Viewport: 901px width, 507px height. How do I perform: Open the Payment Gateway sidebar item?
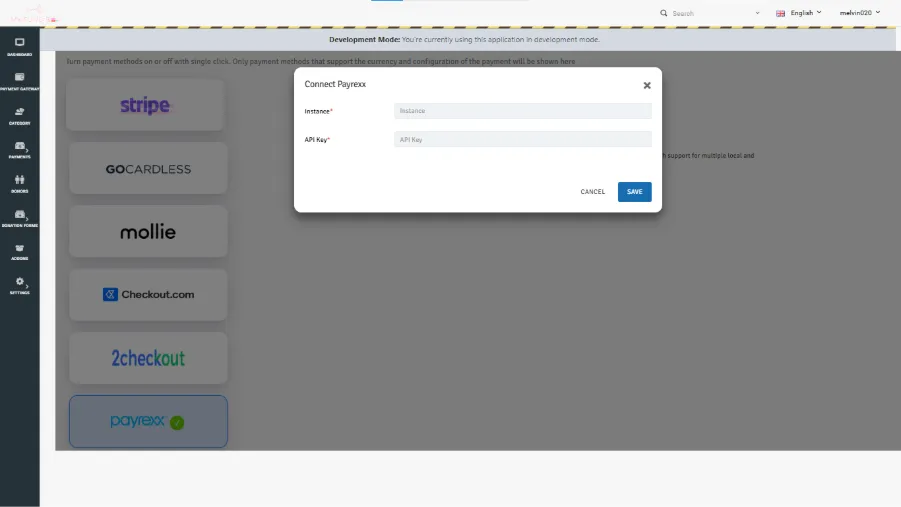[x=20, y=82]
